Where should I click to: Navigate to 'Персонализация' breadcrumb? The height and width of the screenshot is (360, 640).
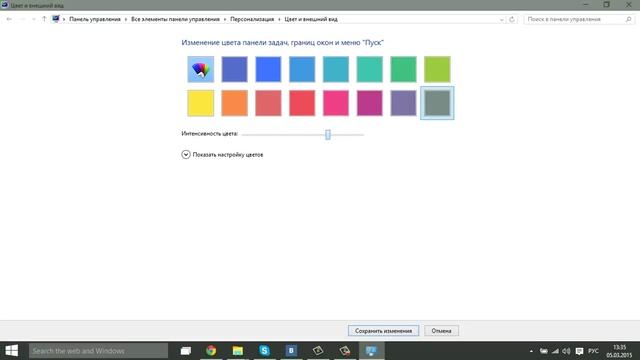(252, 19)
